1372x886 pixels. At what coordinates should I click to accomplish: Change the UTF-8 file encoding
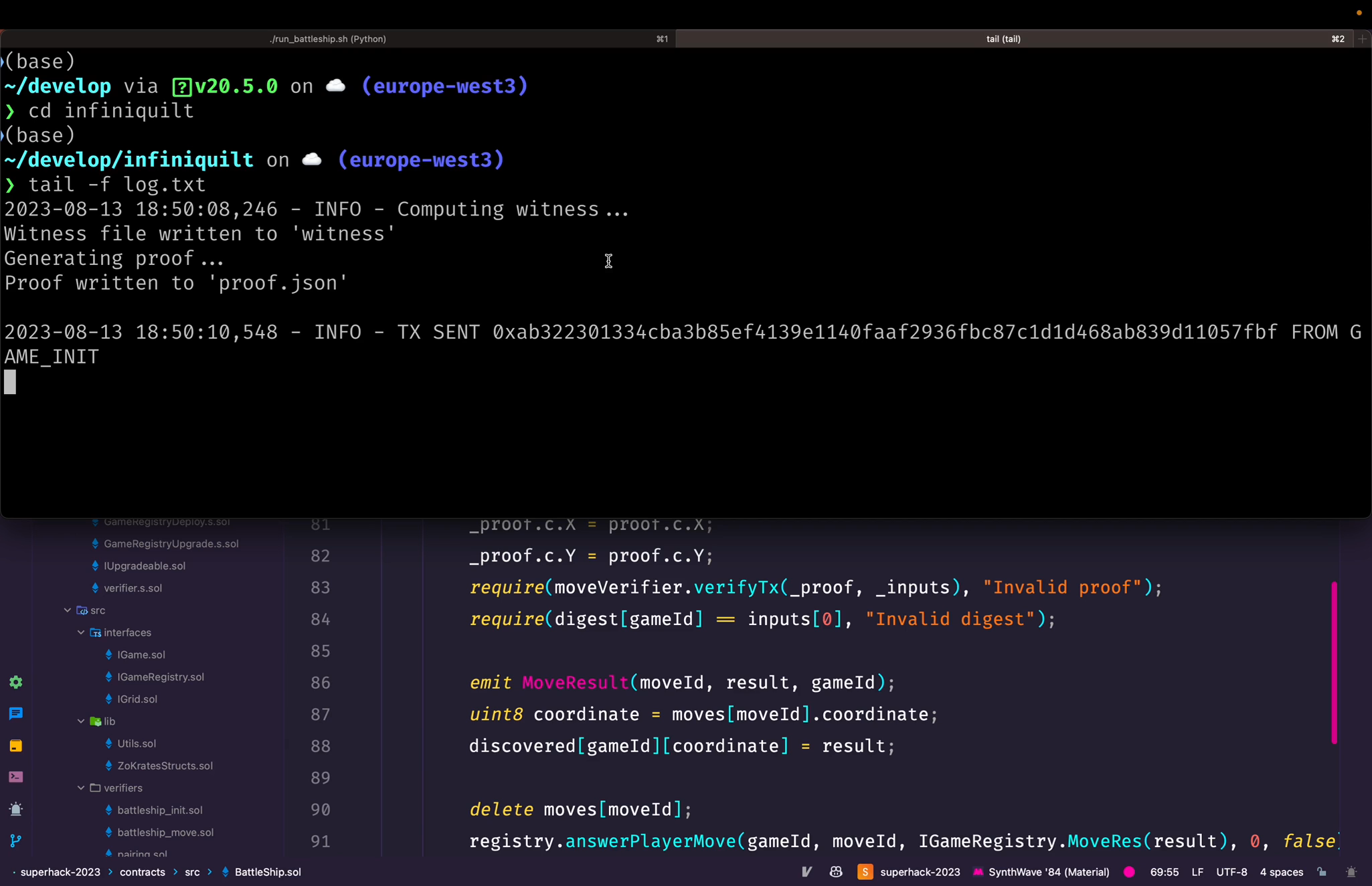pyautogui.click(x=1231, y=872)
